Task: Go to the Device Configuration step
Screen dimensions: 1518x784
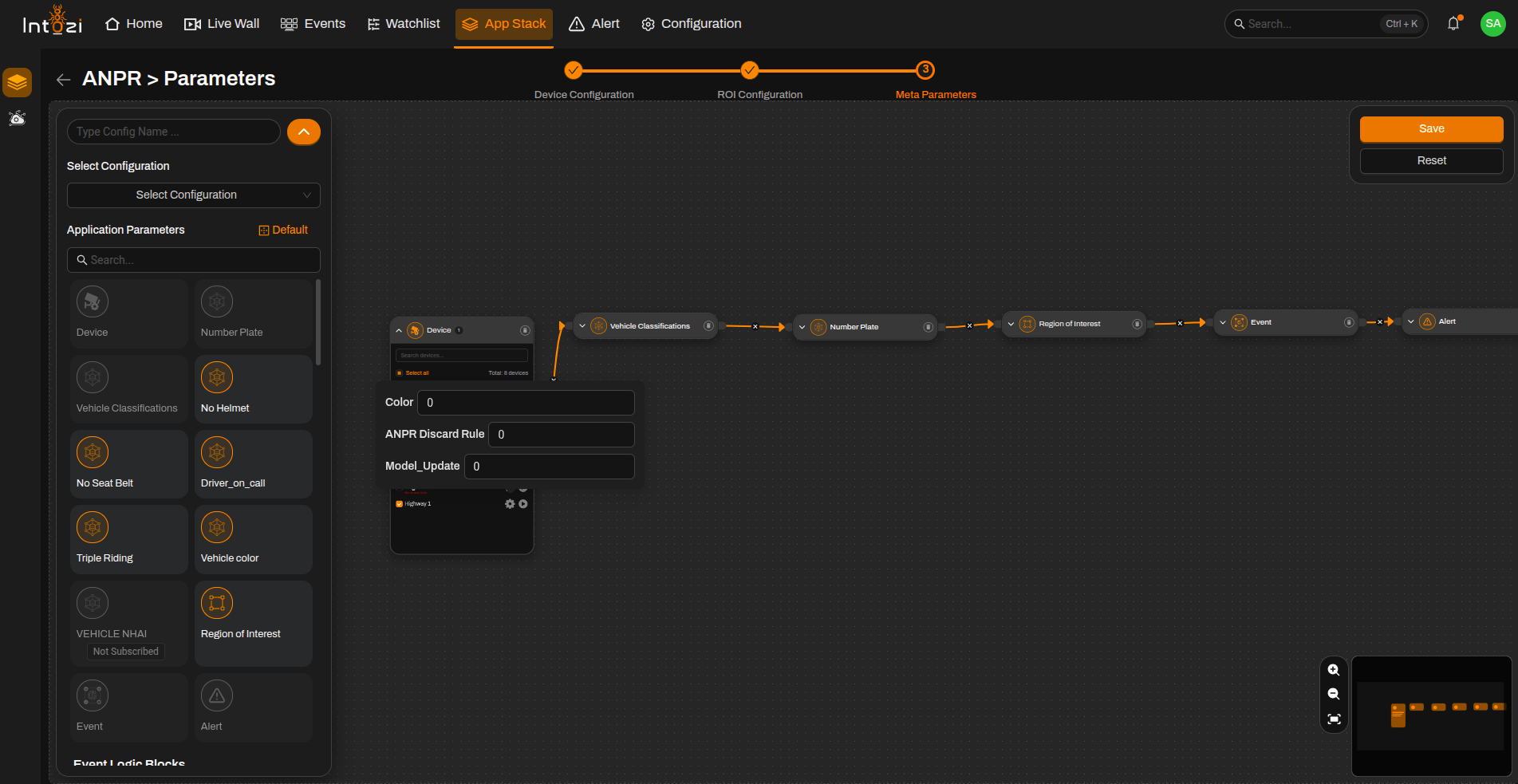Action: click(574, 70)
